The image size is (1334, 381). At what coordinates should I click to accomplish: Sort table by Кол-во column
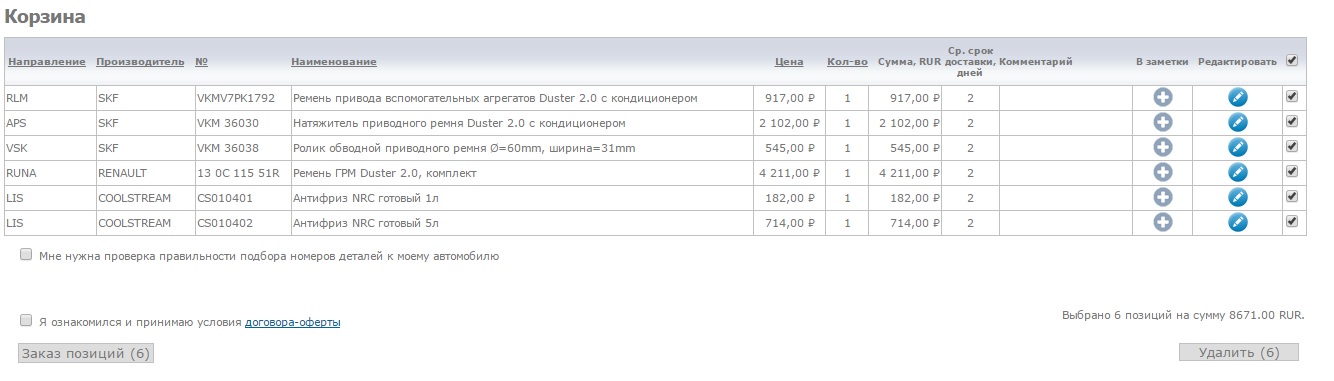pos(848,62)
